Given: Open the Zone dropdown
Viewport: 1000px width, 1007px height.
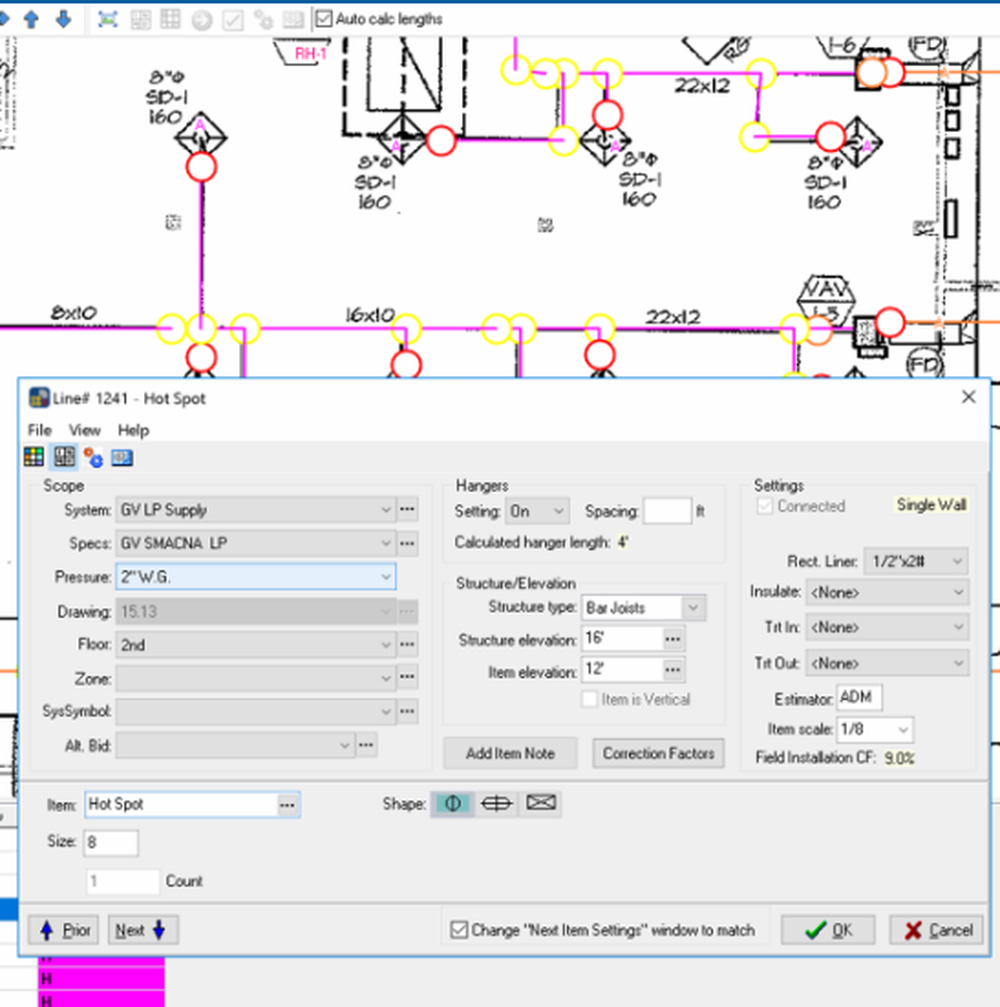Looking at the screenshot, I should tap(255, 678).
